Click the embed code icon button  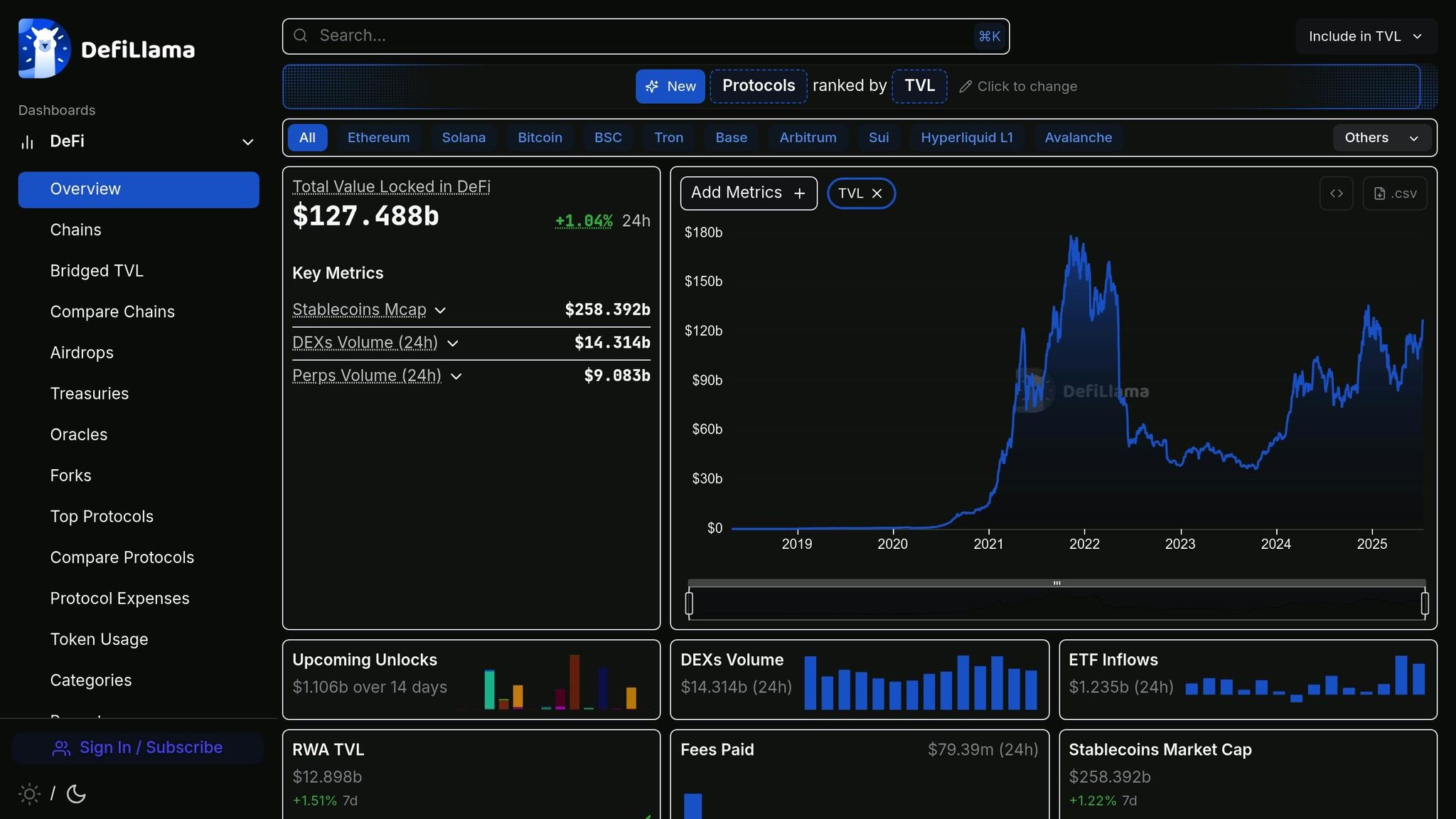tap(1336, 193)
